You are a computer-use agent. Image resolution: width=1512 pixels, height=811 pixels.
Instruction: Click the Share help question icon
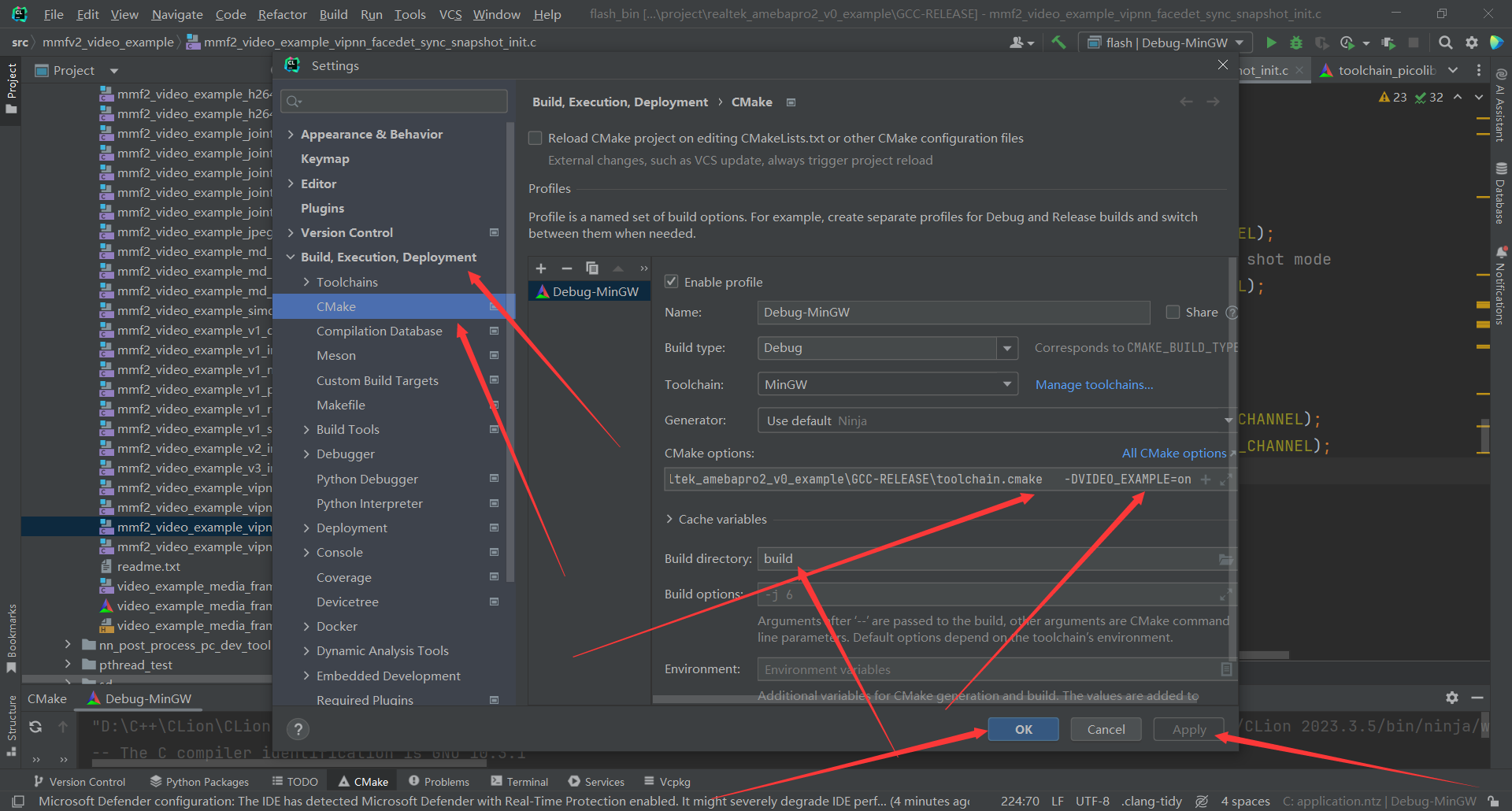(x=1232, y=313)
